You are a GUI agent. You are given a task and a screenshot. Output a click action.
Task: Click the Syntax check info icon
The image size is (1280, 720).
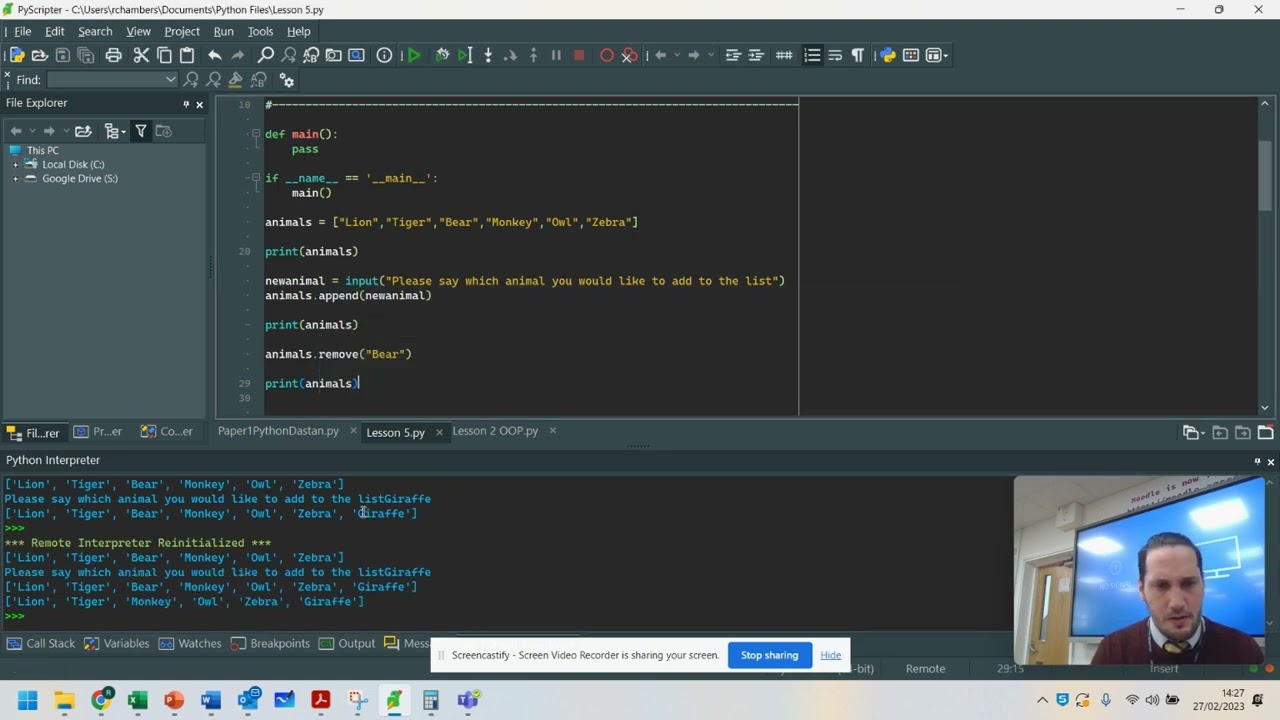pyautogui.click(x=384, y=55)
